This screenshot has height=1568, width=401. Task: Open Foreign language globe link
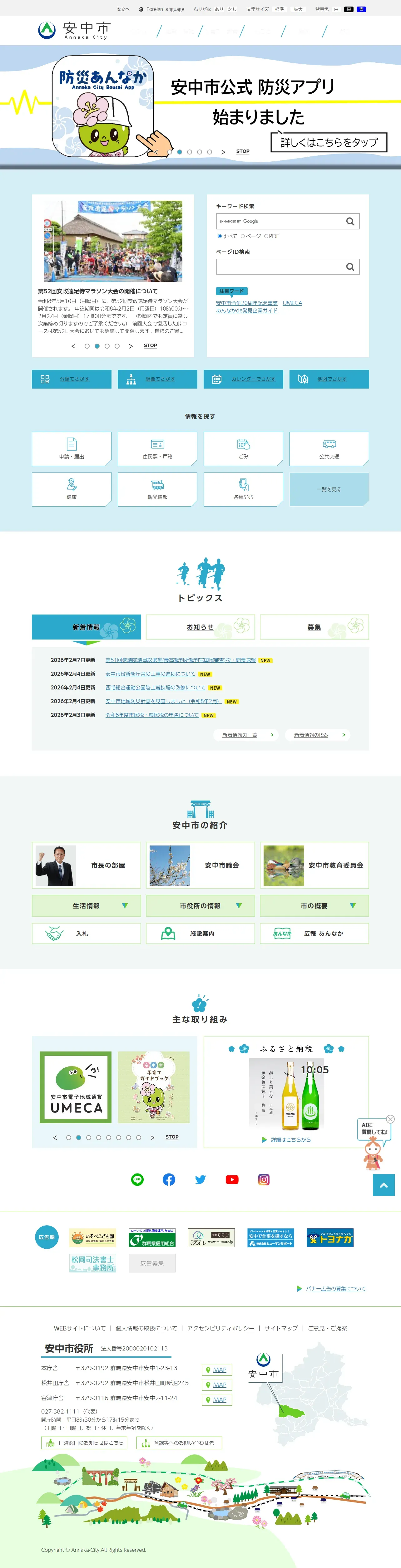[x=161, y=9]
